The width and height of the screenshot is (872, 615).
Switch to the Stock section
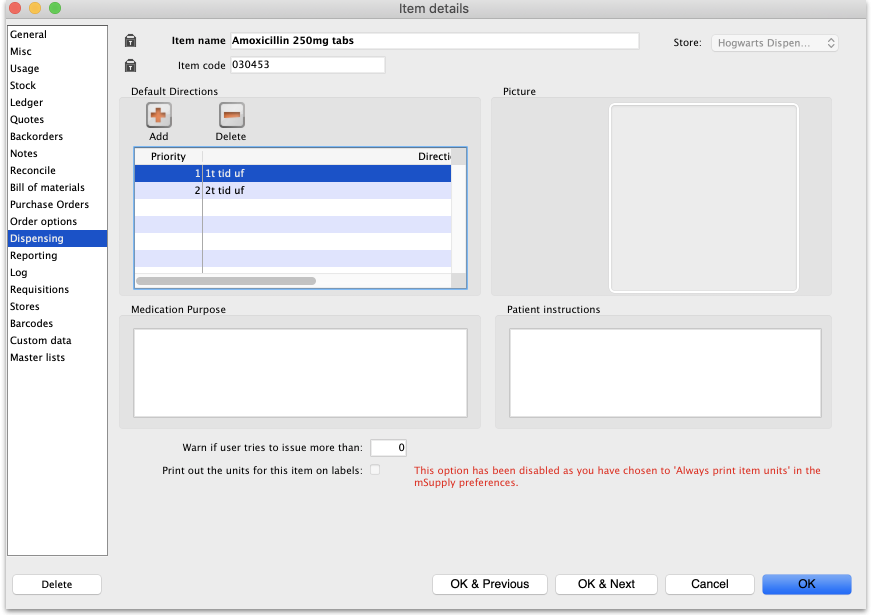(x=23, y=86)
